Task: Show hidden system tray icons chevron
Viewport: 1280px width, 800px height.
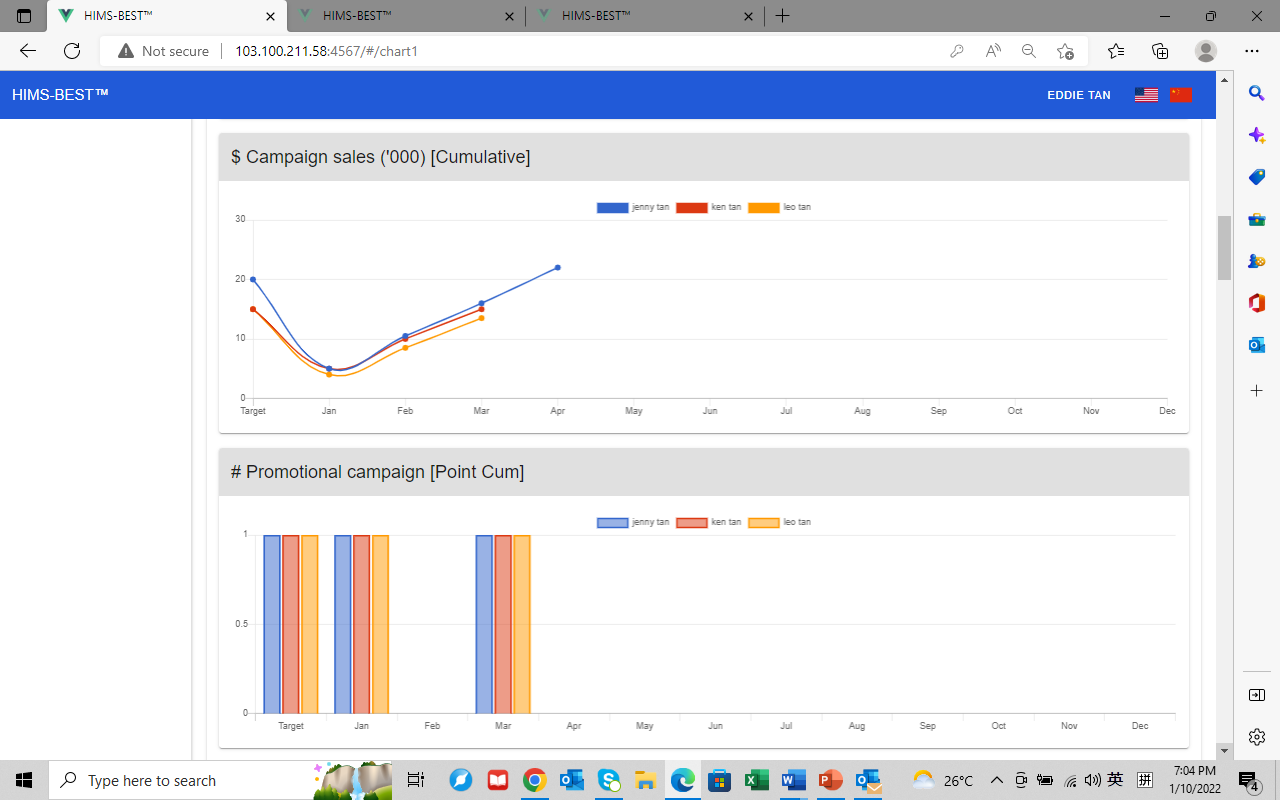Action: coord(996,780)
